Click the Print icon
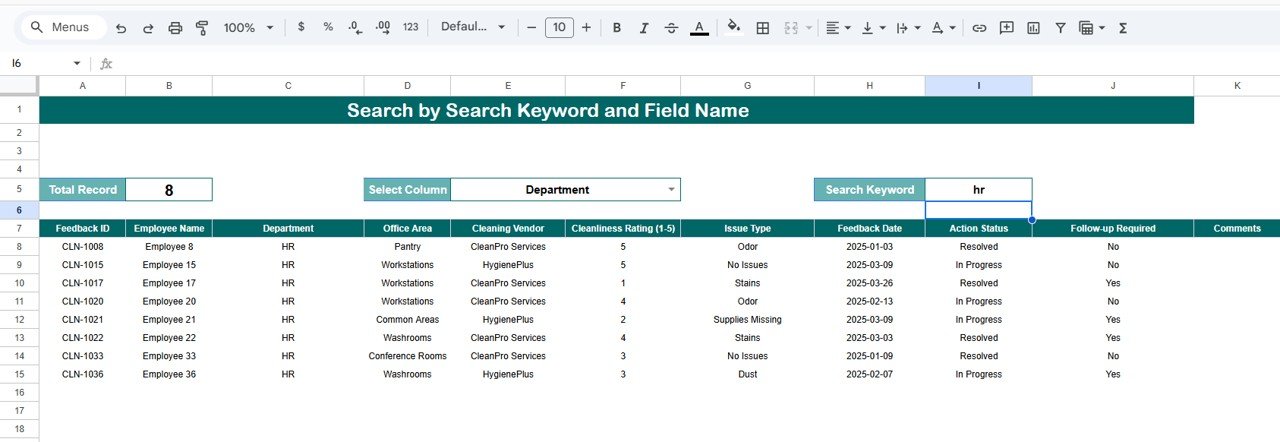 (x=175, y=28)
